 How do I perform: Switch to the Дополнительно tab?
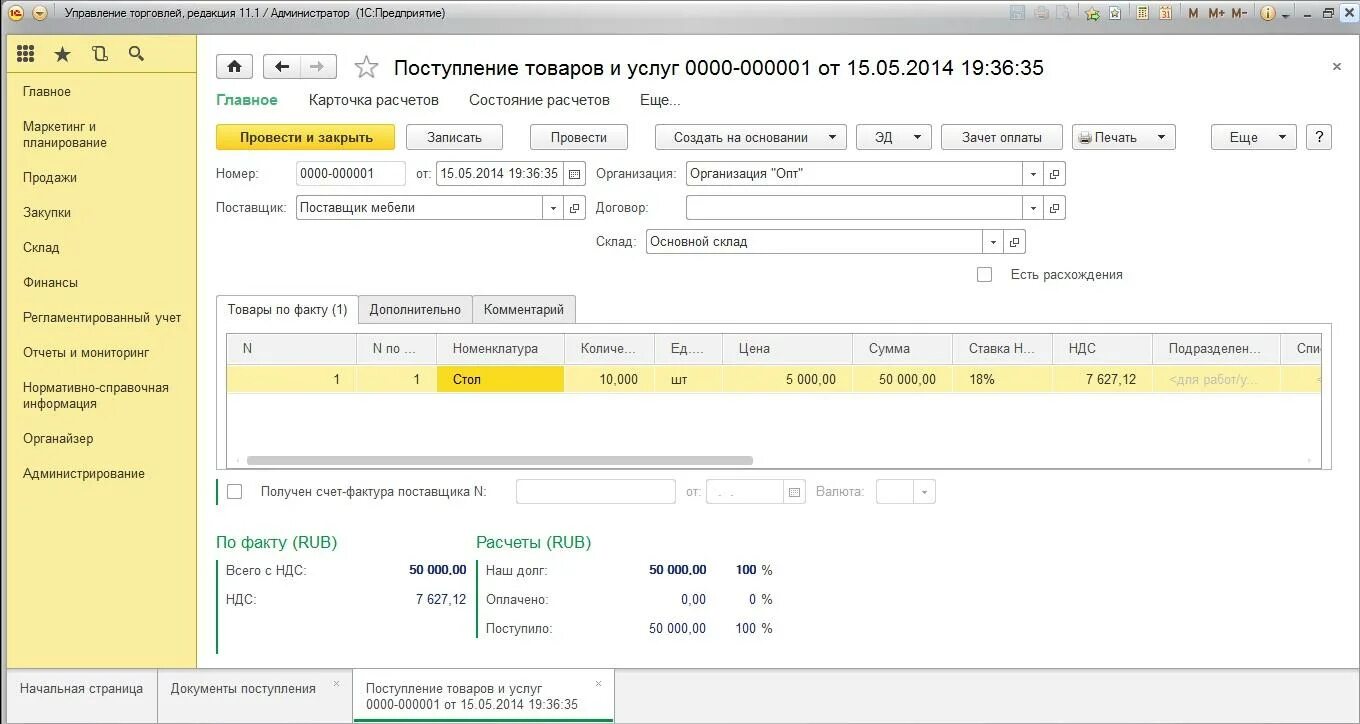414,309
